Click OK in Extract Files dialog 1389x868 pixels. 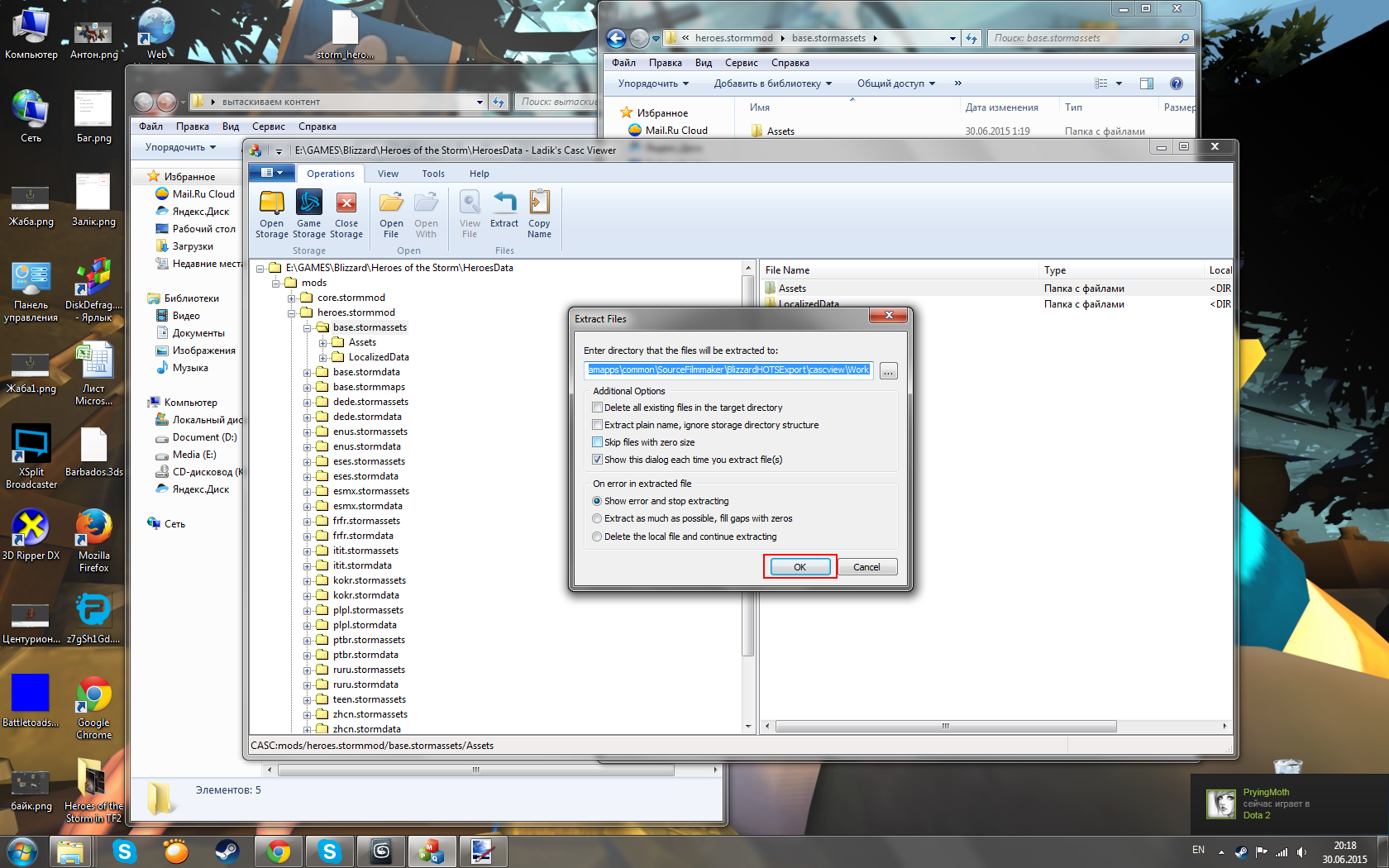pos(800,567)
